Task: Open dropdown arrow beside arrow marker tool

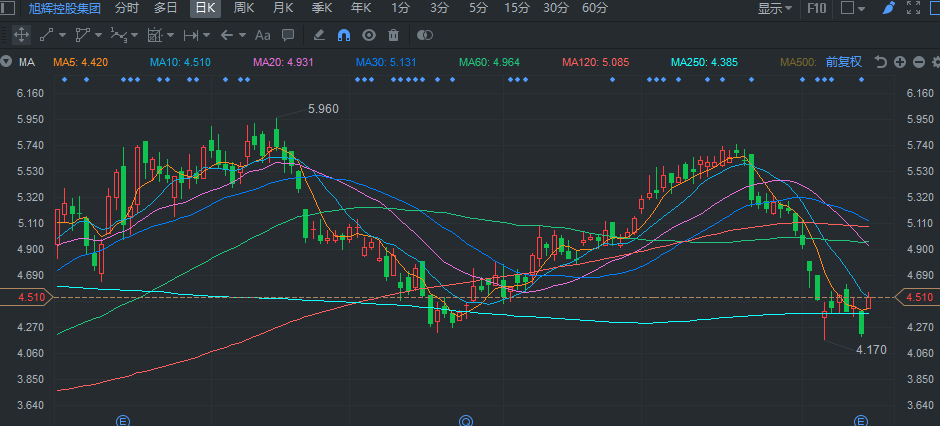Action: pyautogui.click(x=242, y=35)
